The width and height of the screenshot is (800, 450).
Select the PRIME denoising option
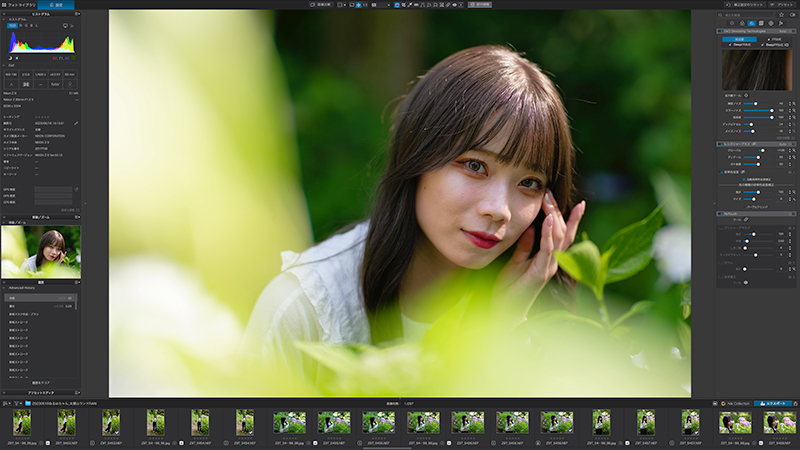774,39
